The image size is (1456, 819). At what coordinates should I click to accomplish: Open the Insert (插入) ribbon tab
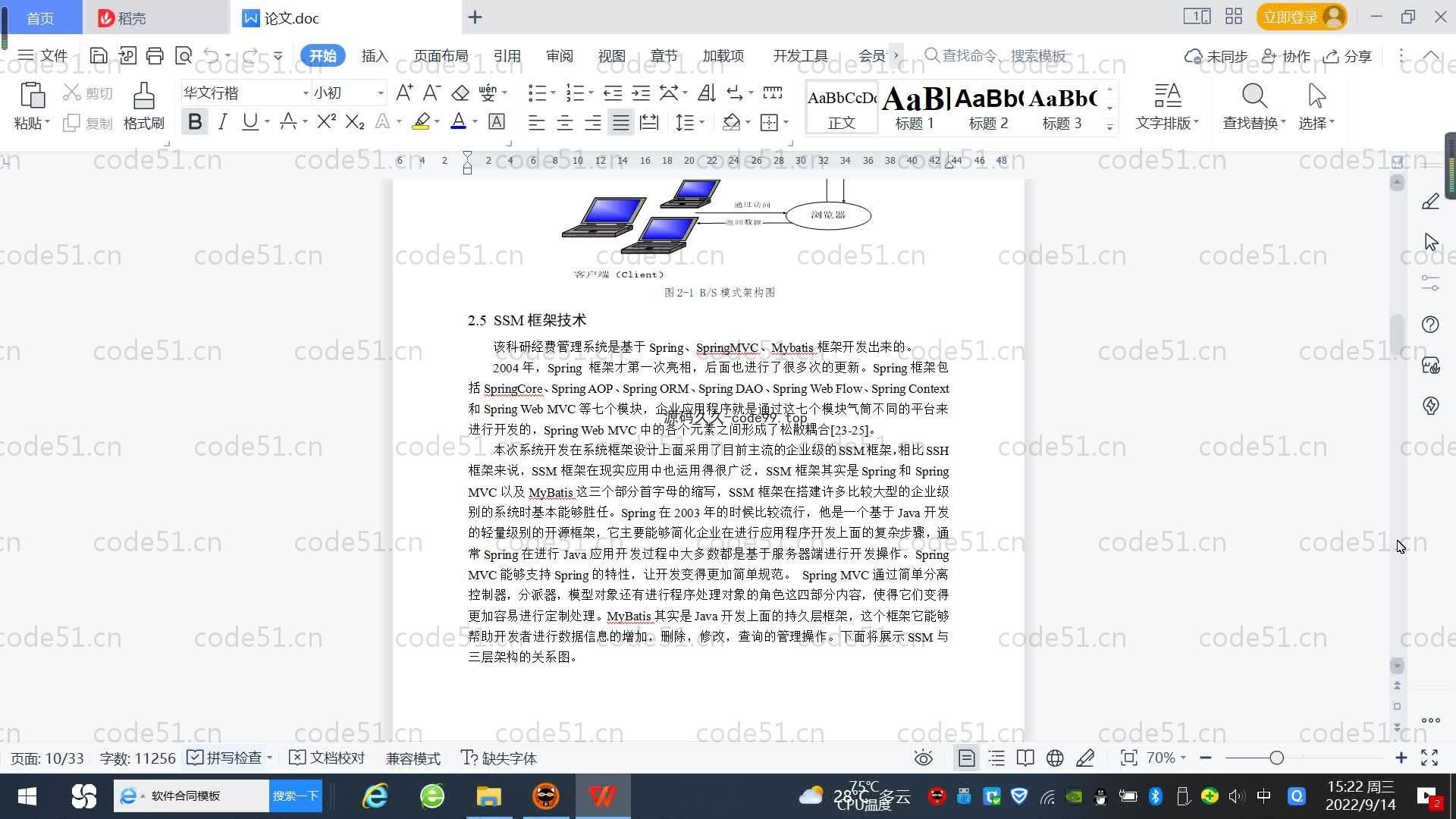point(375,55)
